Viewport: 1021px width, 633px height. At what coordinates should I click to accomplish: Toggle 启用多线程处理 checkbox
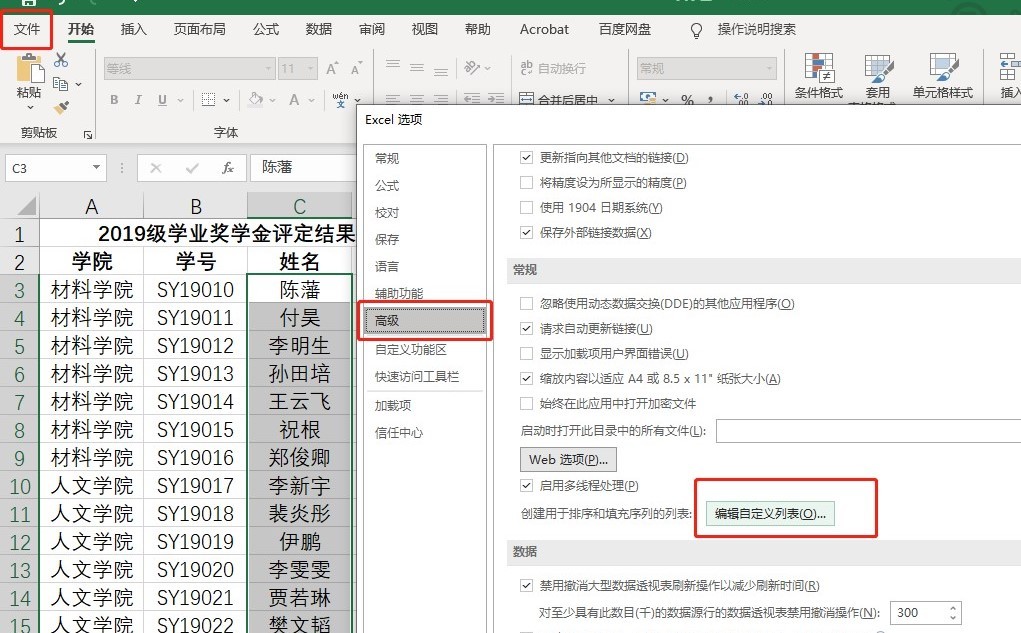(526, 485)
